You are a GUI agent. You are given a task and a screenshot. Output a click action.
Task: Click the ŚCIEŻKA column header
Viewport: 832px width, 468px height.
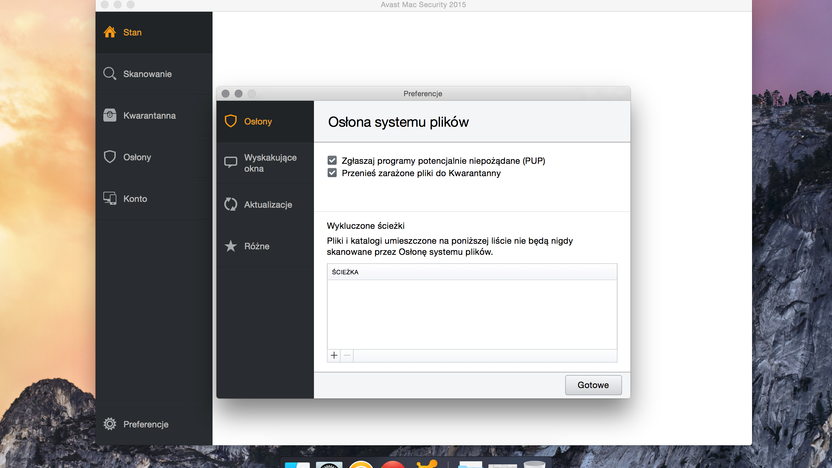pyautogui.click(x=472, y=272)
